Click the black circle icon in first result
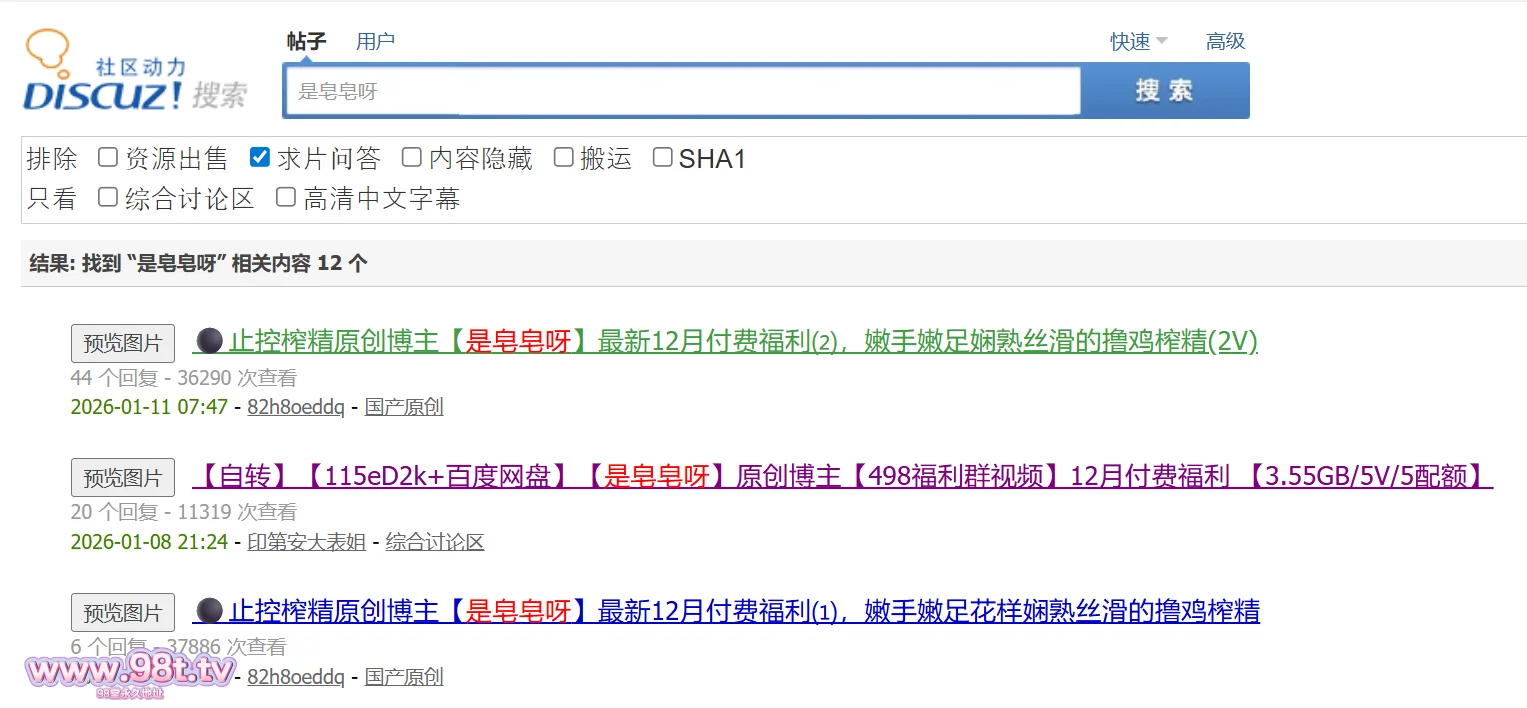The image size is (1527, 708). (x=208, y=342)
